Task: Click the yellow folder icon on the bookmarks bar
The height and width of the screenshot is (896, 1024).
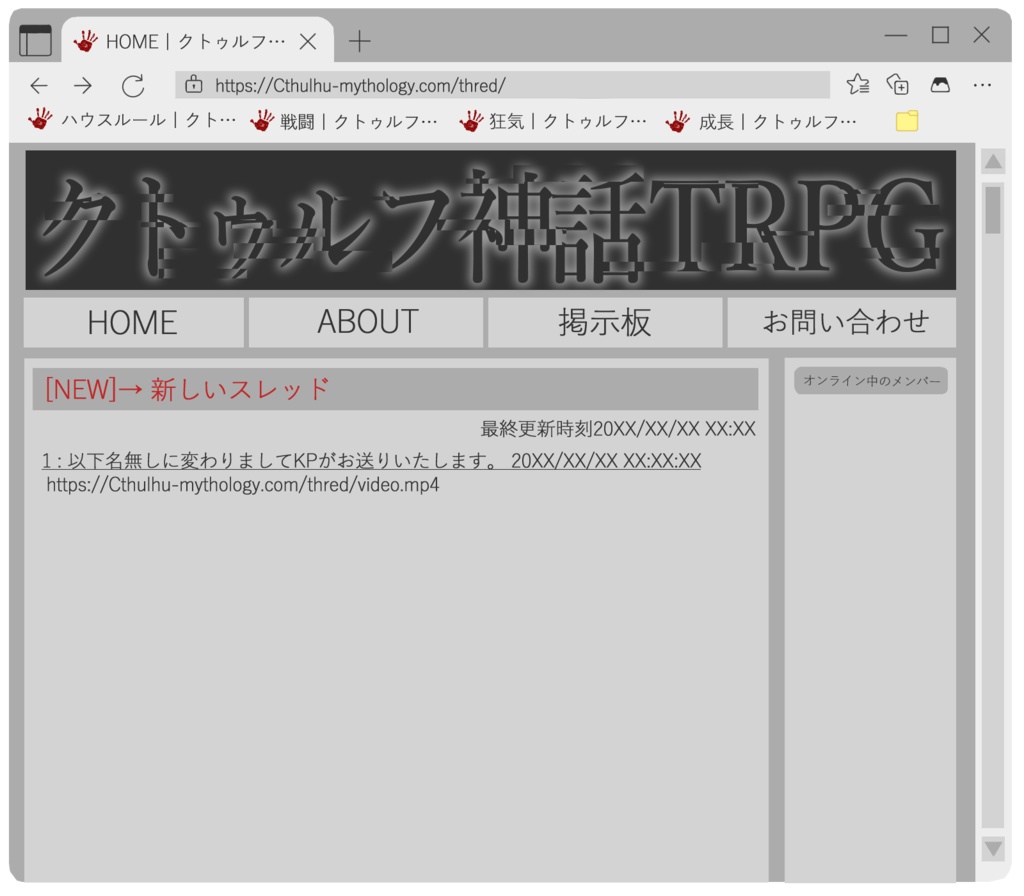Action: point(906,121)
